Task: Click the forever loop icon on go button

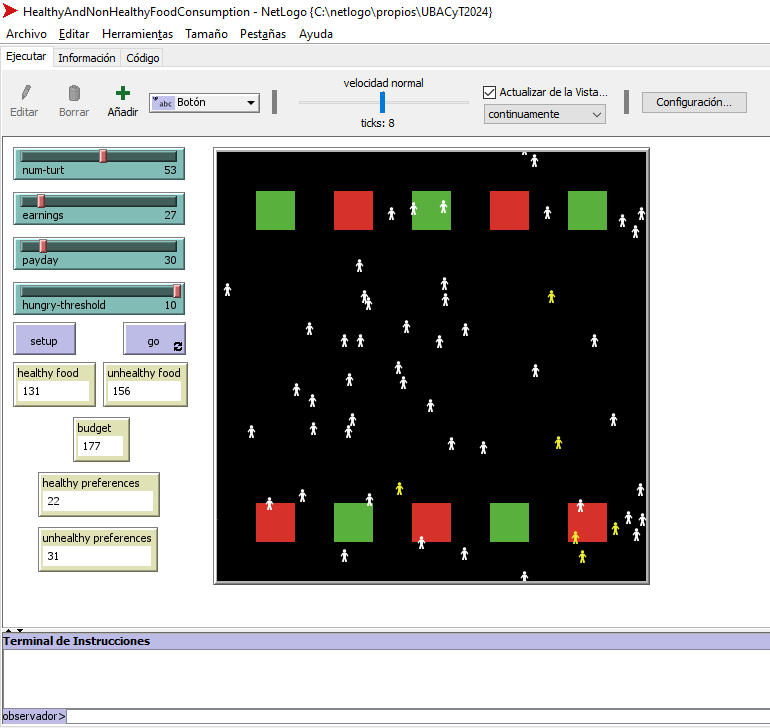Action: pos(178,346)
